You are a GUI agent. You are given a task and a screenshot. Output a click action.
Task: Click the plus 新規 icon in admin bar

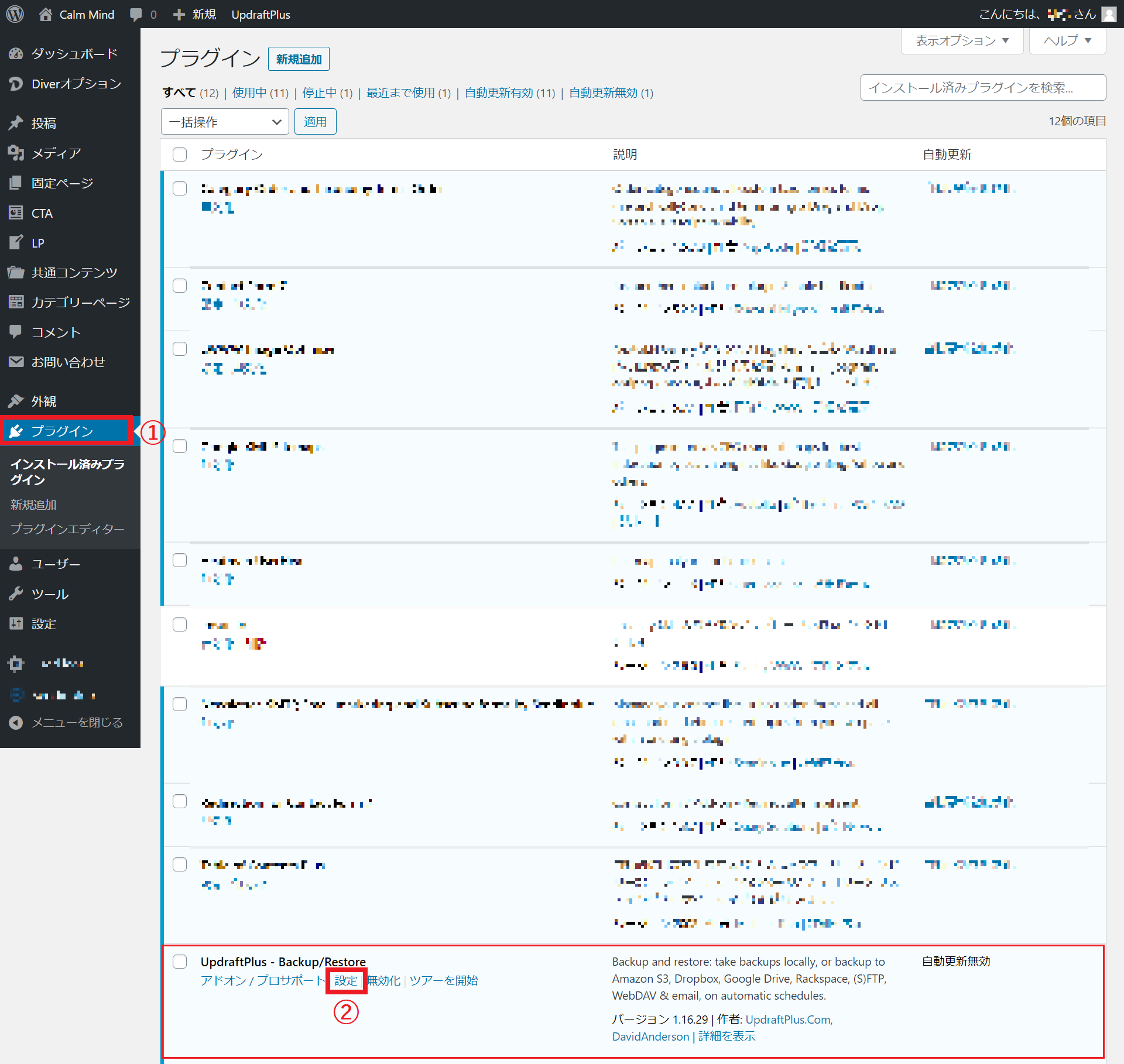point(179,14)
